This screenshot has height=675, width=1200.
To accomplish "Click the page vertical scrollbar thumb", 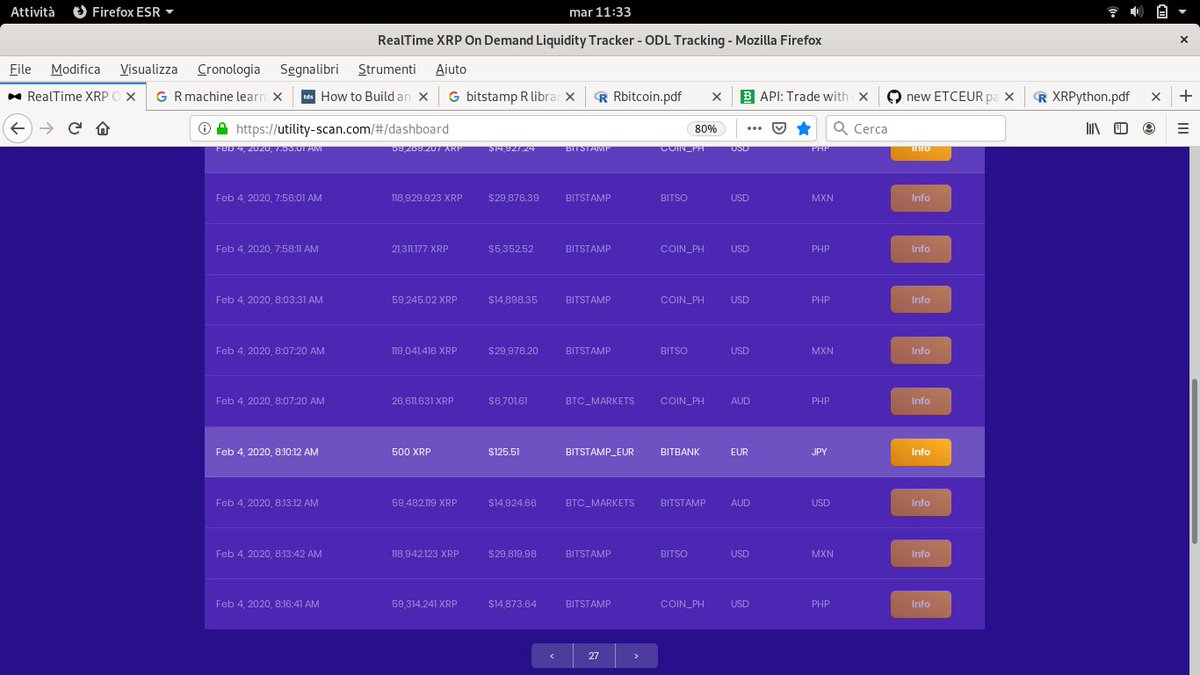I will coord(1193,461).
